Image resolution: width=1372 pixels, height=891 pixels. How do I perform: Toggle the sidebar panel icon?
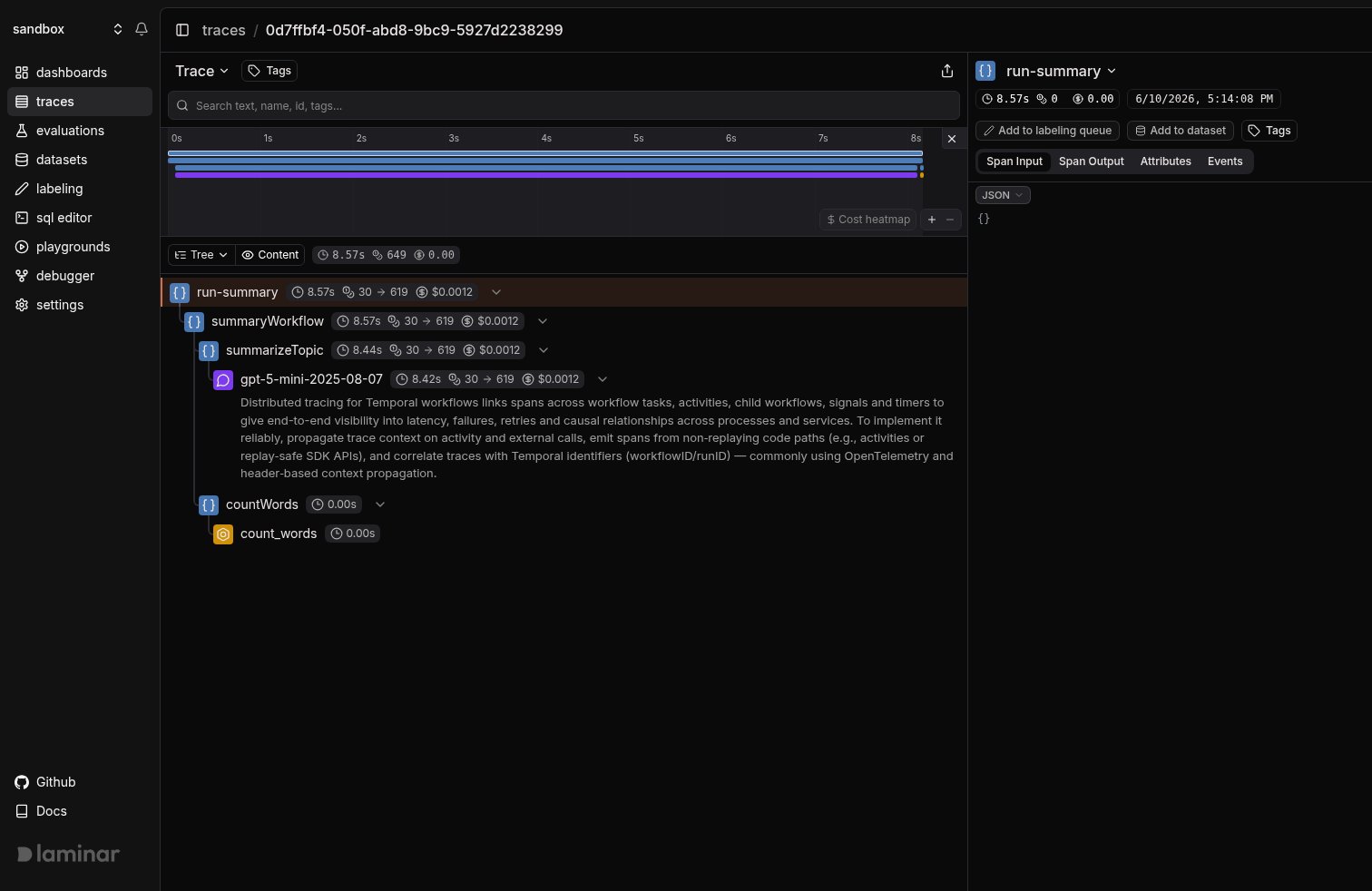[182, 30]
